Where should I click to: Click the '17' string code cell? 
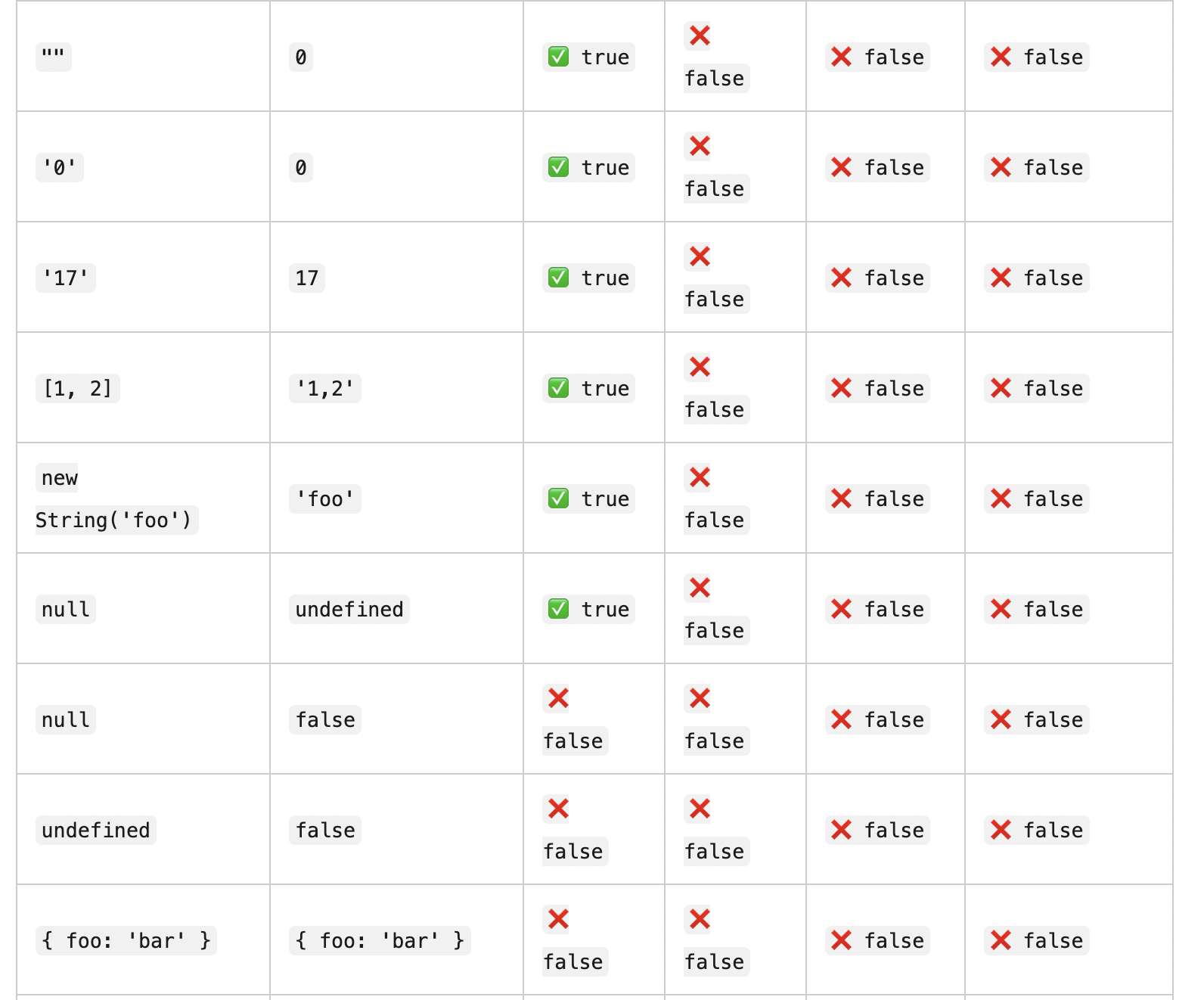(66, 278)
